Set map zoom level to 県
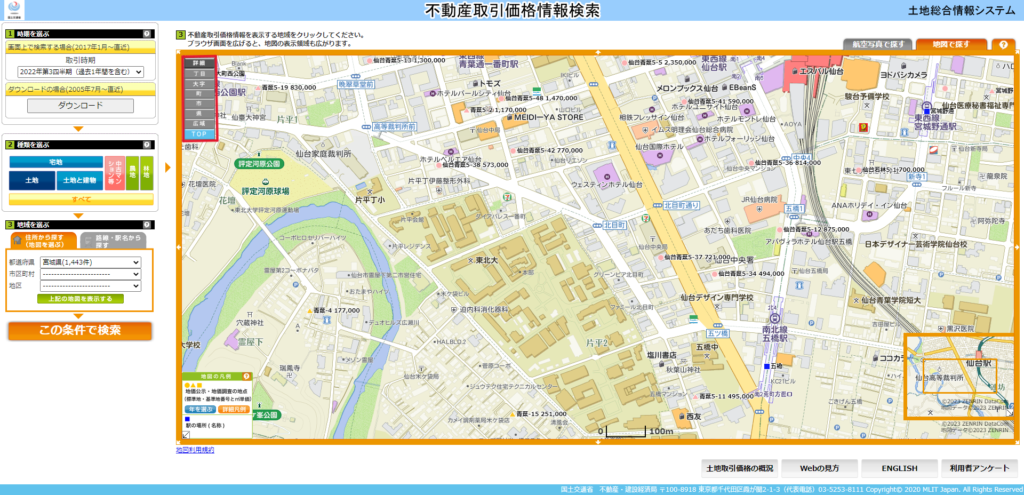 click(x=199, y=113)
